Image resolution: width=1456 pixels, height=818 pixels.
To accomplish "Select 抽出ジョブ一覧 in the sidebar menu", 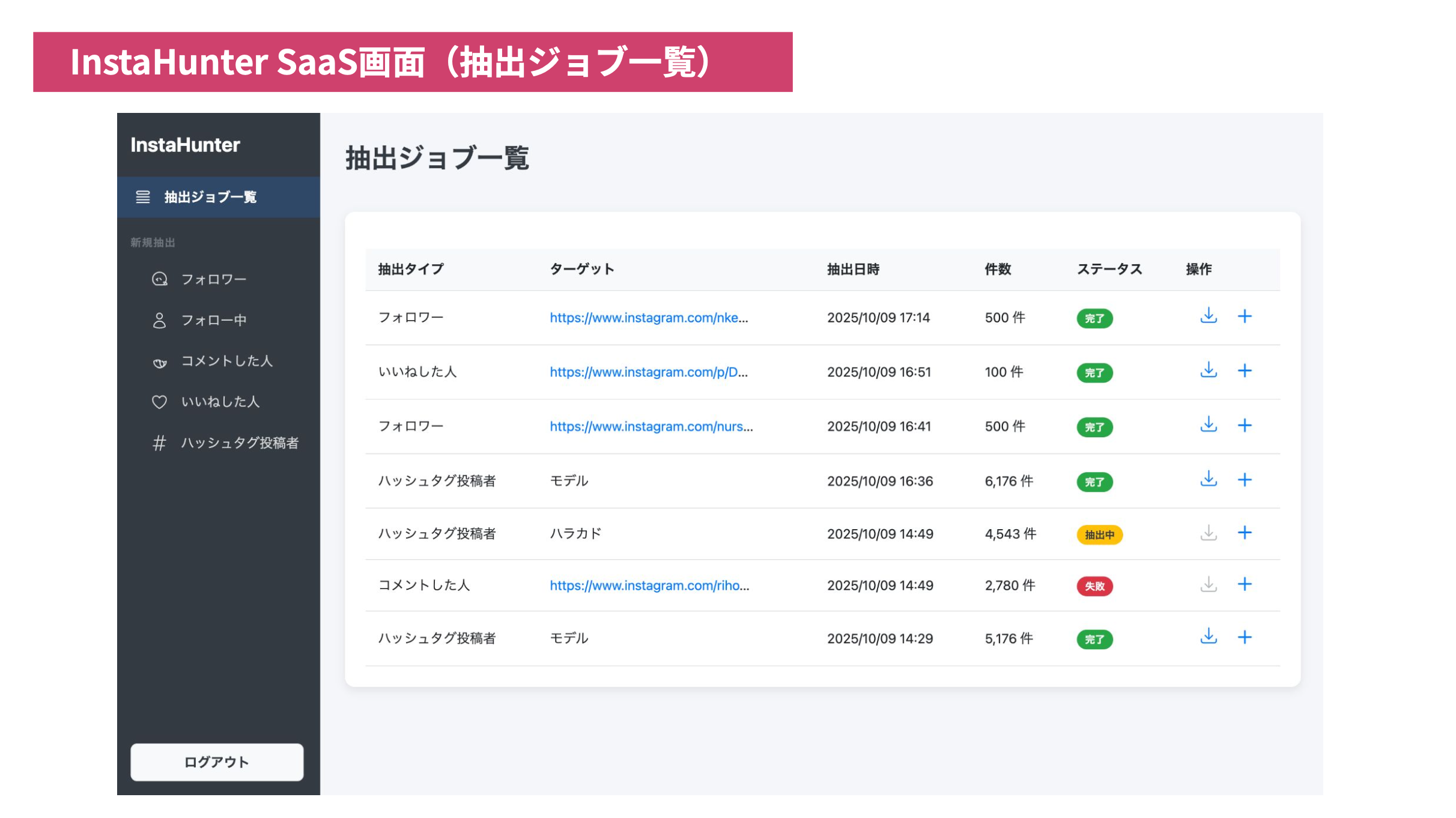I will (209, 196).
